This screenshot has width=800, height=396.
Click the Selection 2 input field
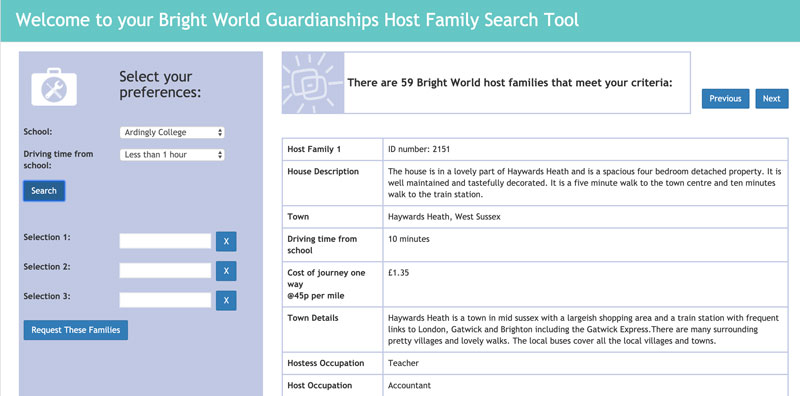click(x=165, y=270)
